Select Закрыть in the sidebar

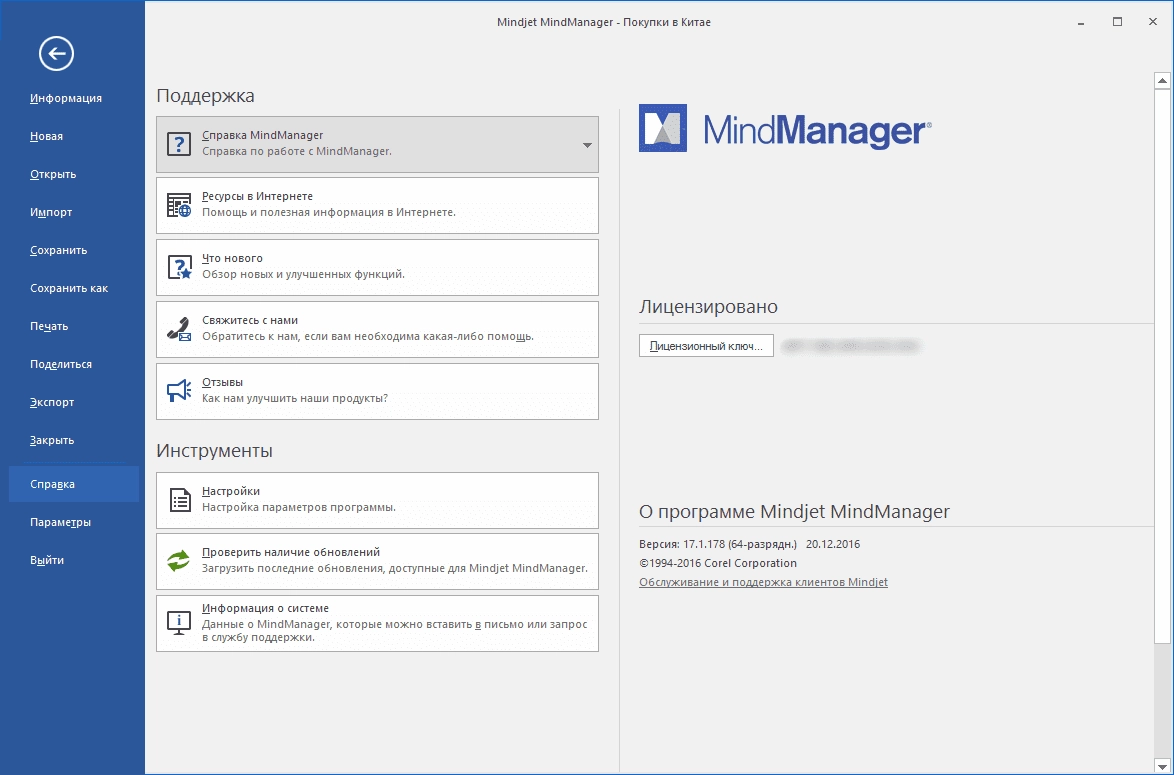coord(52,440)
